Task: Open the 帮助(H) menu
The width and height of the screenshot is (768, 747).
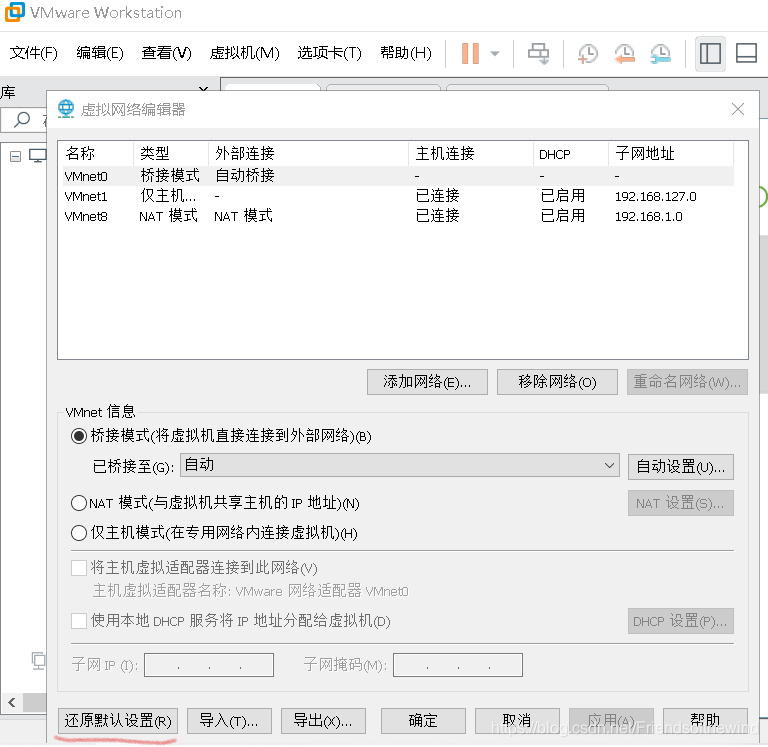Action: (406, 53)
